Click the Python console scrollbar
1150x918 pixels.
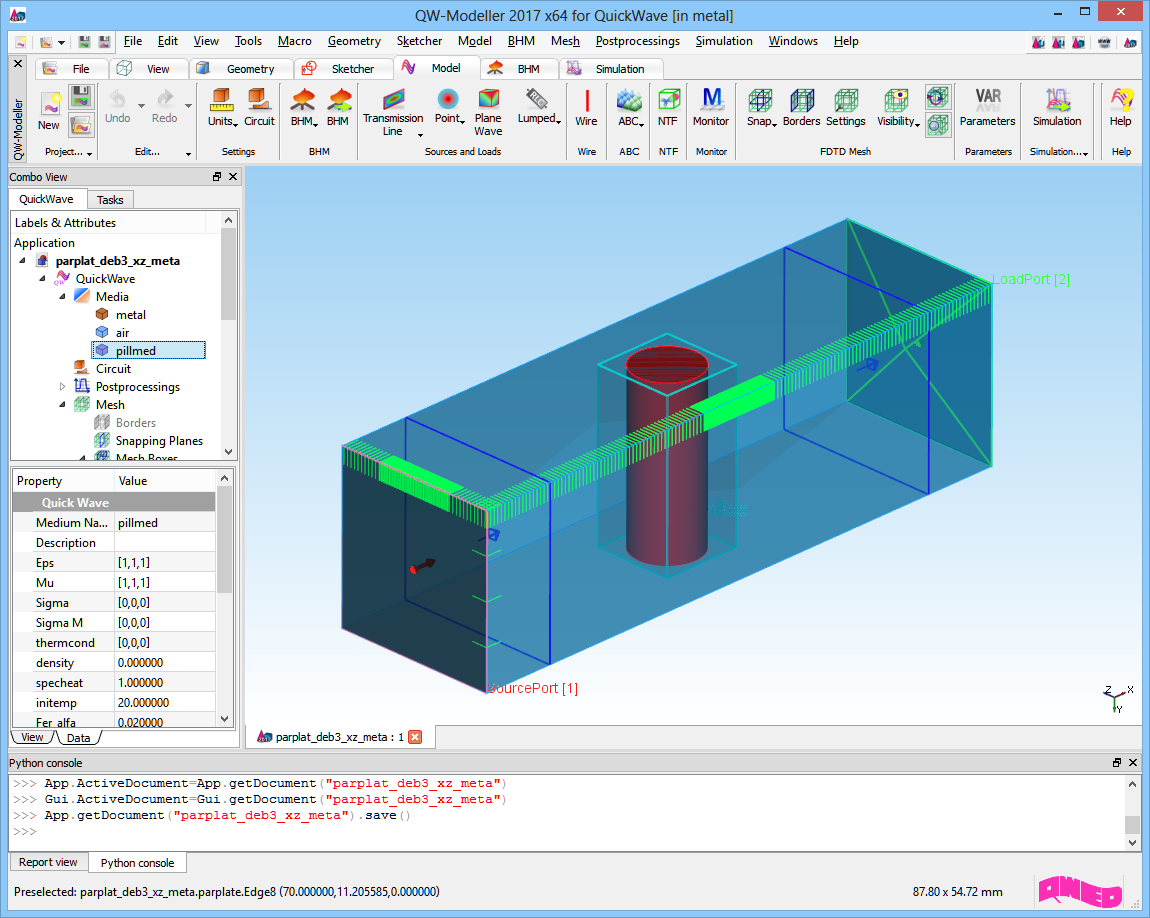1132,812
